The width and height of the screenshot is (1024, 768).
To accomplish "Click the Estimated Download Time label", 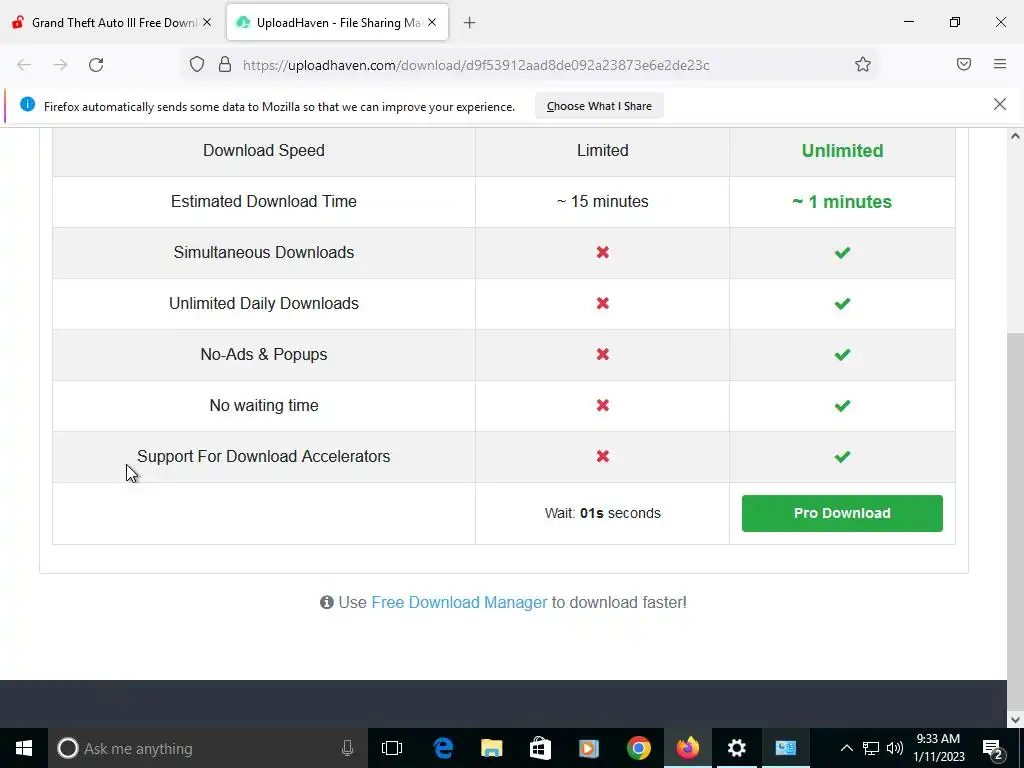I will pos(264,201).
